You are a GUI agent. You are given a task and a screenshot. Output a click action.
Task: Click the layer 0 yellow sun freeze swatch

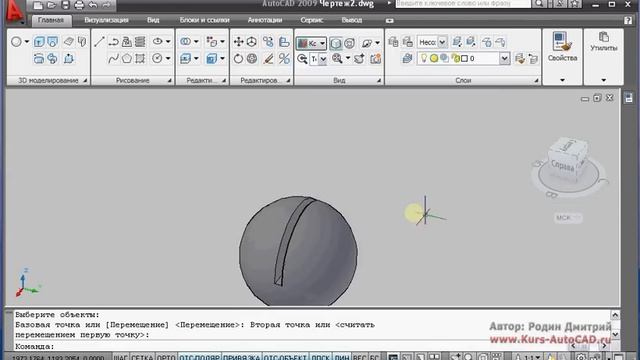pos(434,58)
